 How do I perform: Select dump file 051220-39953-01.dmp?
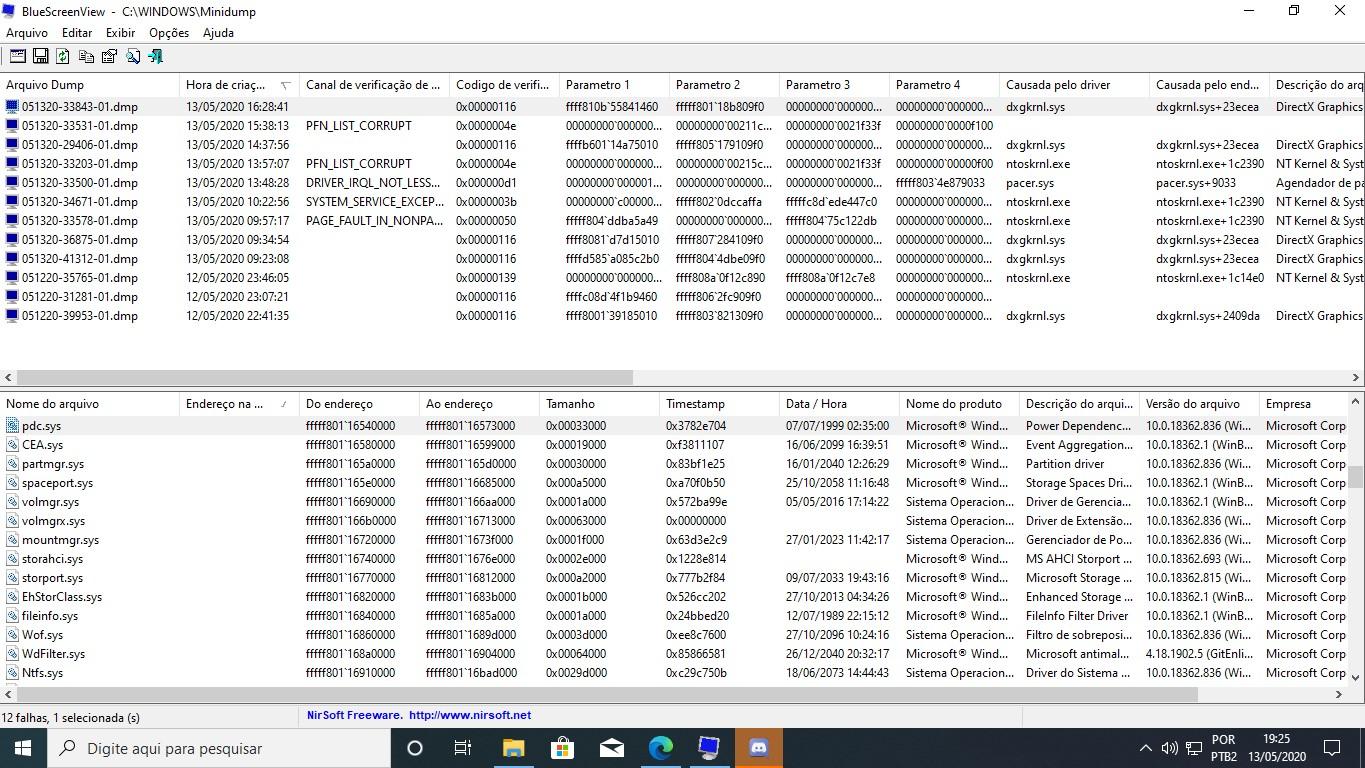pyautogui.click(x=80, y=316)
